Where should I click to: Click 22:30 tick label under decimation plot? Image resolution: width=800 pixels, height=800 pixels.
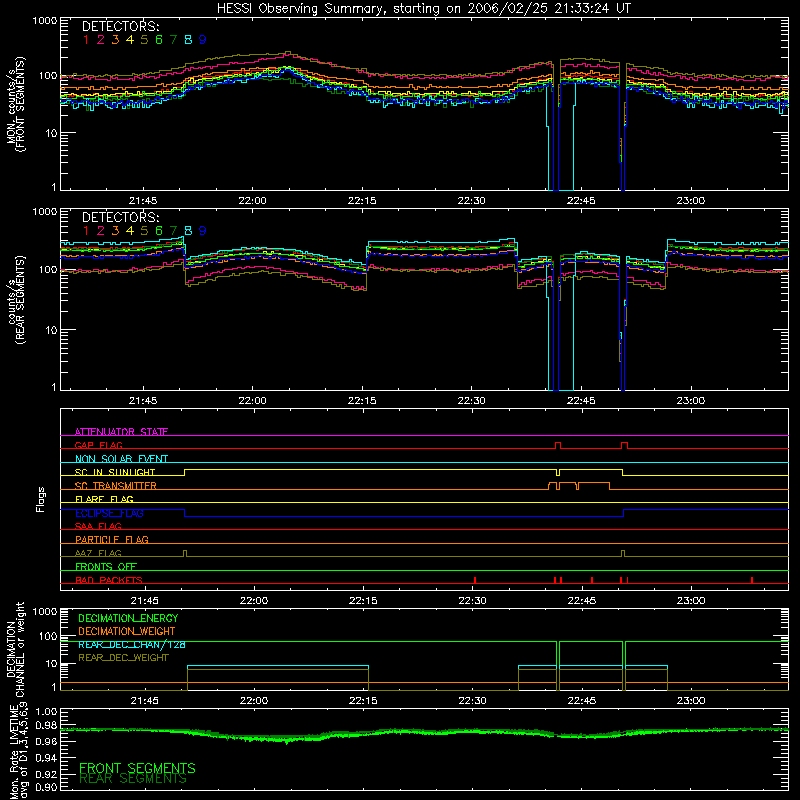472,701
